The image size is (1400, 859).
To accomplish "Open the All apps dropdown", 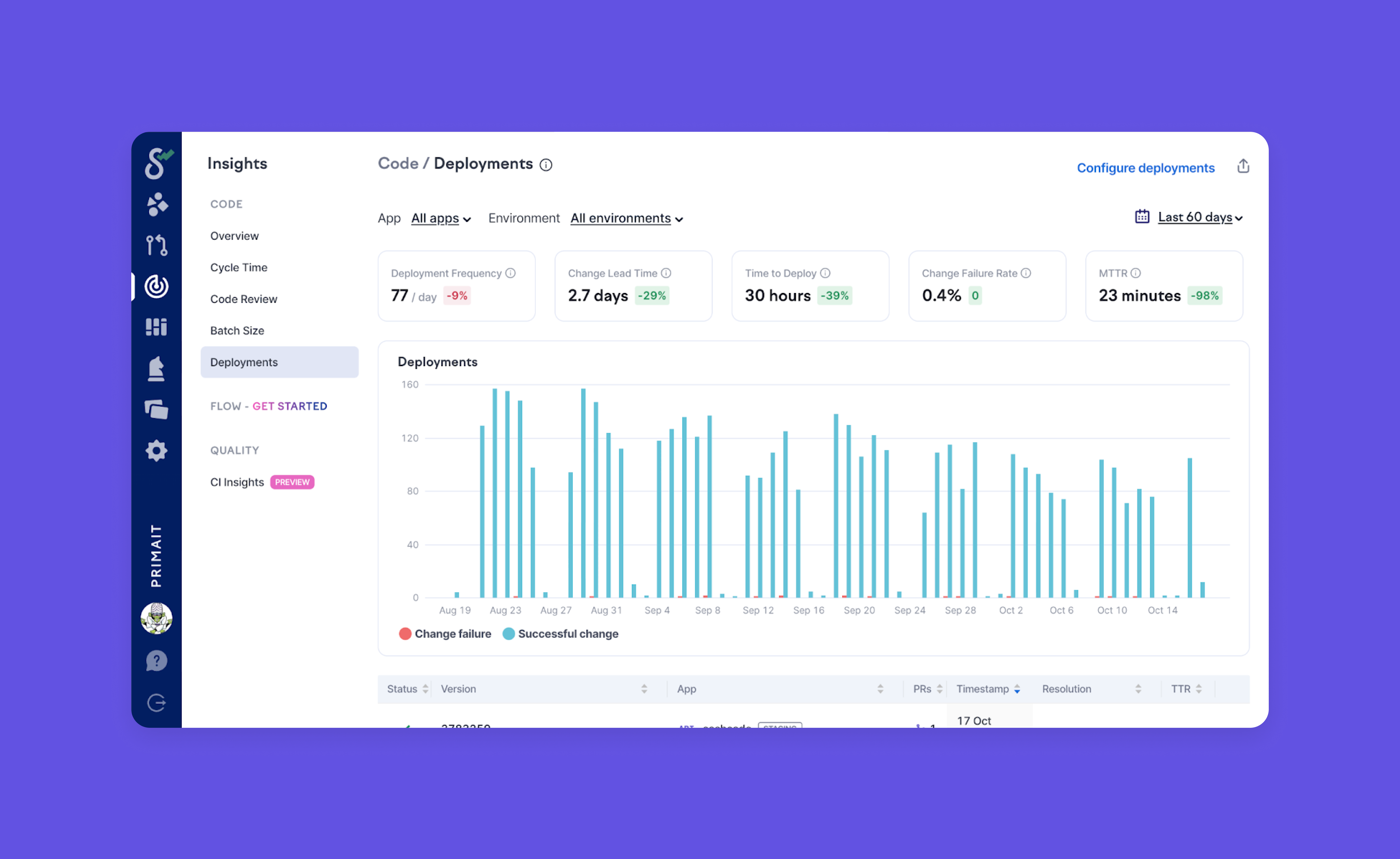I will point(441,218).
